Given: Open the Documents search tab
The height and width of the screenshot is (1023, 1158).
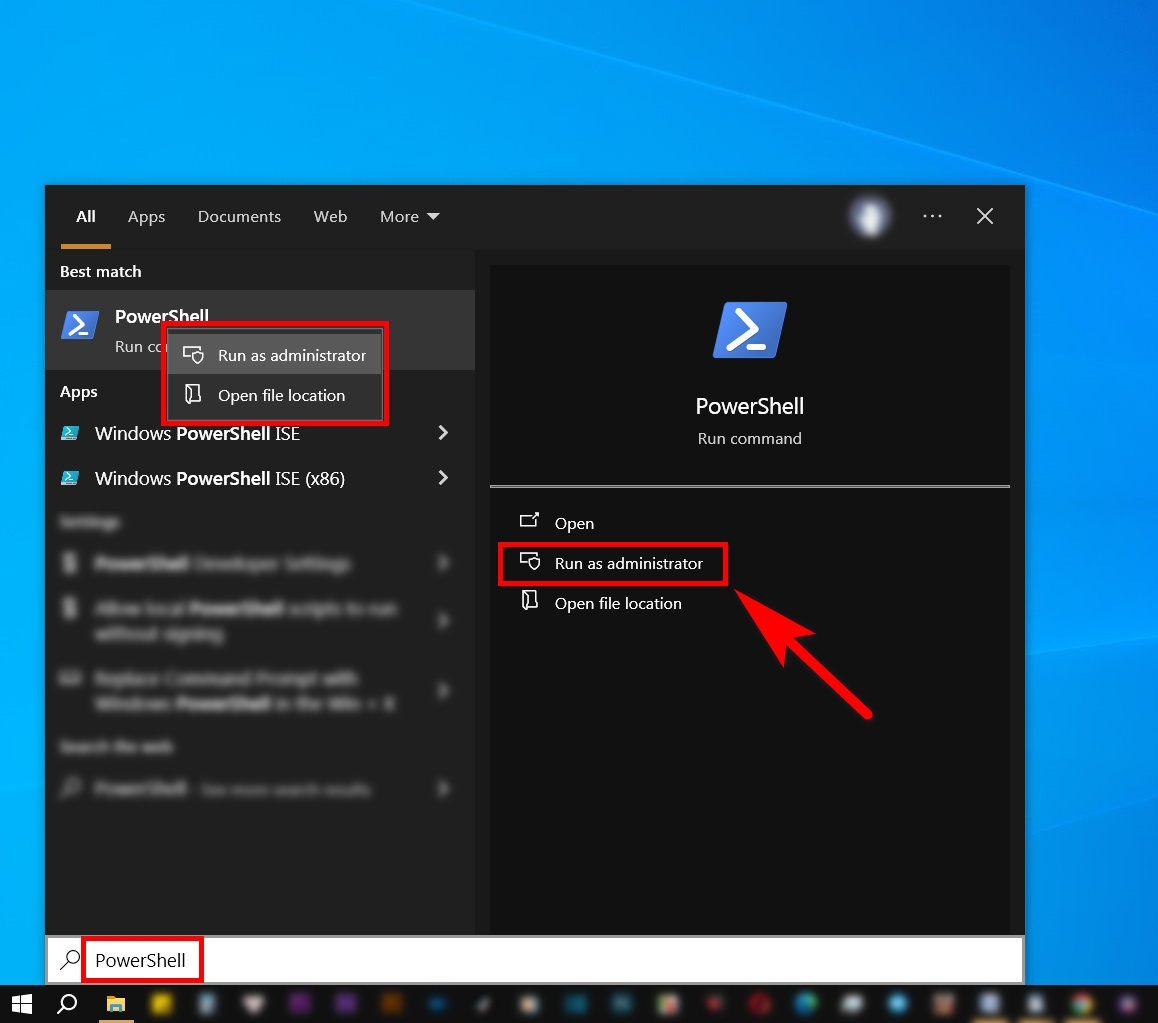Looking at the screenshot, I should (239, 216).
